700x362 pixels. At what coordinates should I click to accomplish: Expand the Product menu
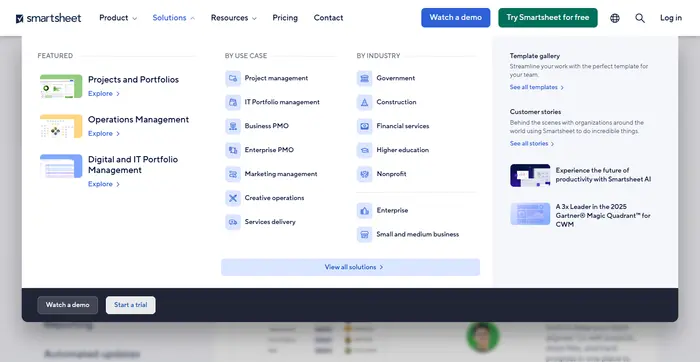[118, 18]
